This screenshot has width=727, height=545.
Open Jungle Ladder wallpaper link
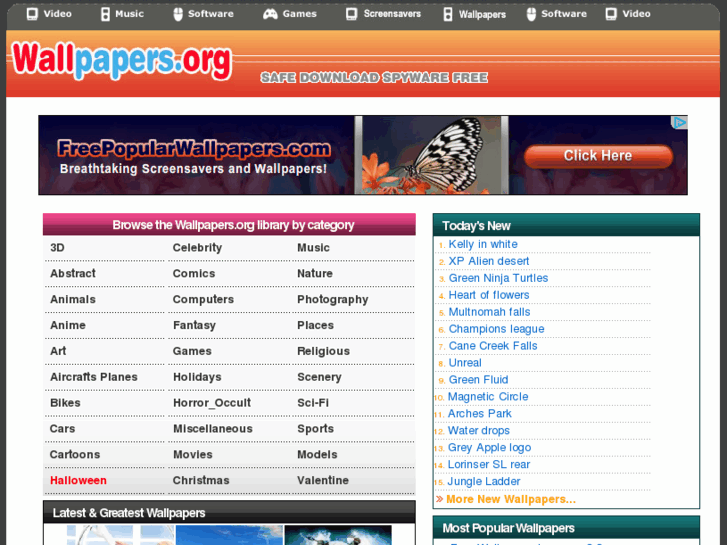(x=484, y=481)
